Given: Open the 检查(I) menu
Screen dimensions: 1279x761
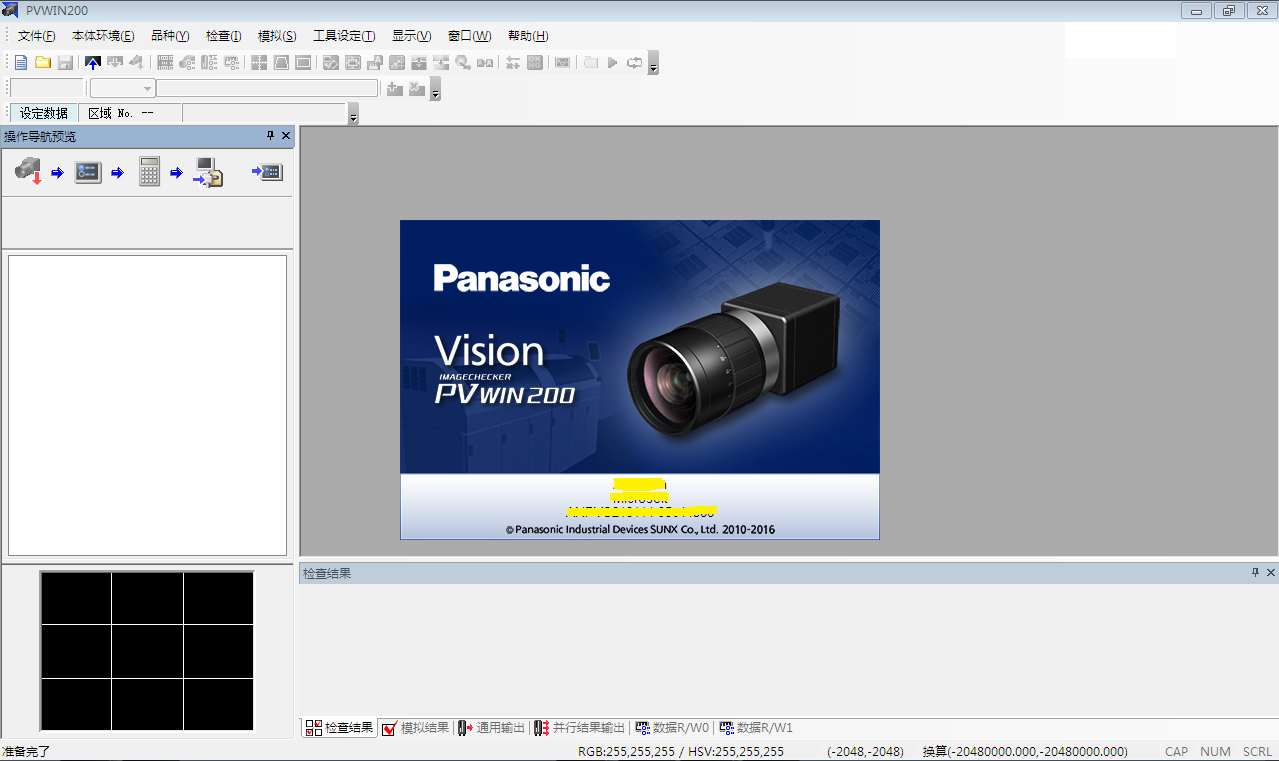Looking at the screenshot, I should [223, 36].
